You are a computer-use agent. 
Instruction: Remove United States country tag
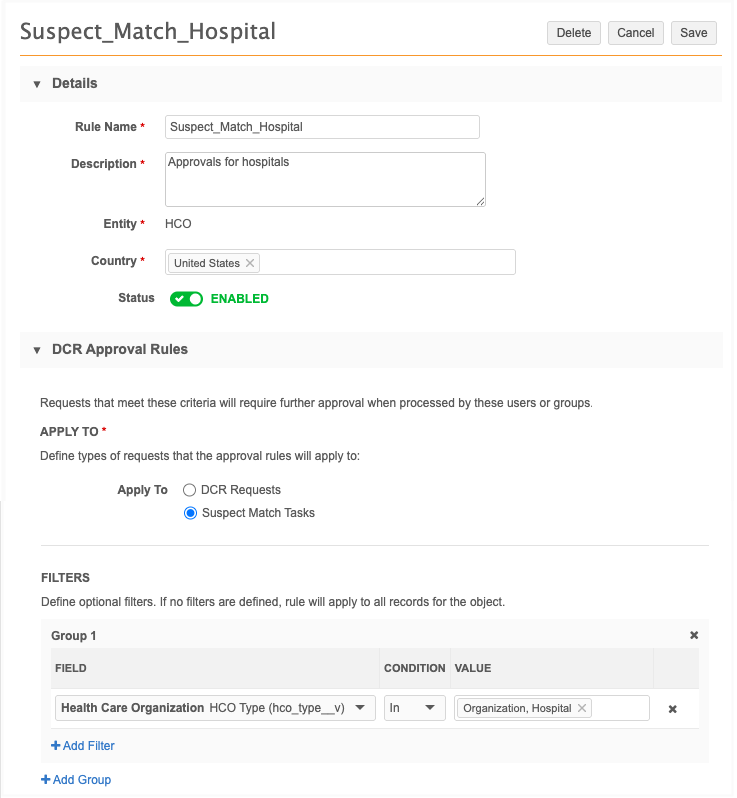coord(250,263)
